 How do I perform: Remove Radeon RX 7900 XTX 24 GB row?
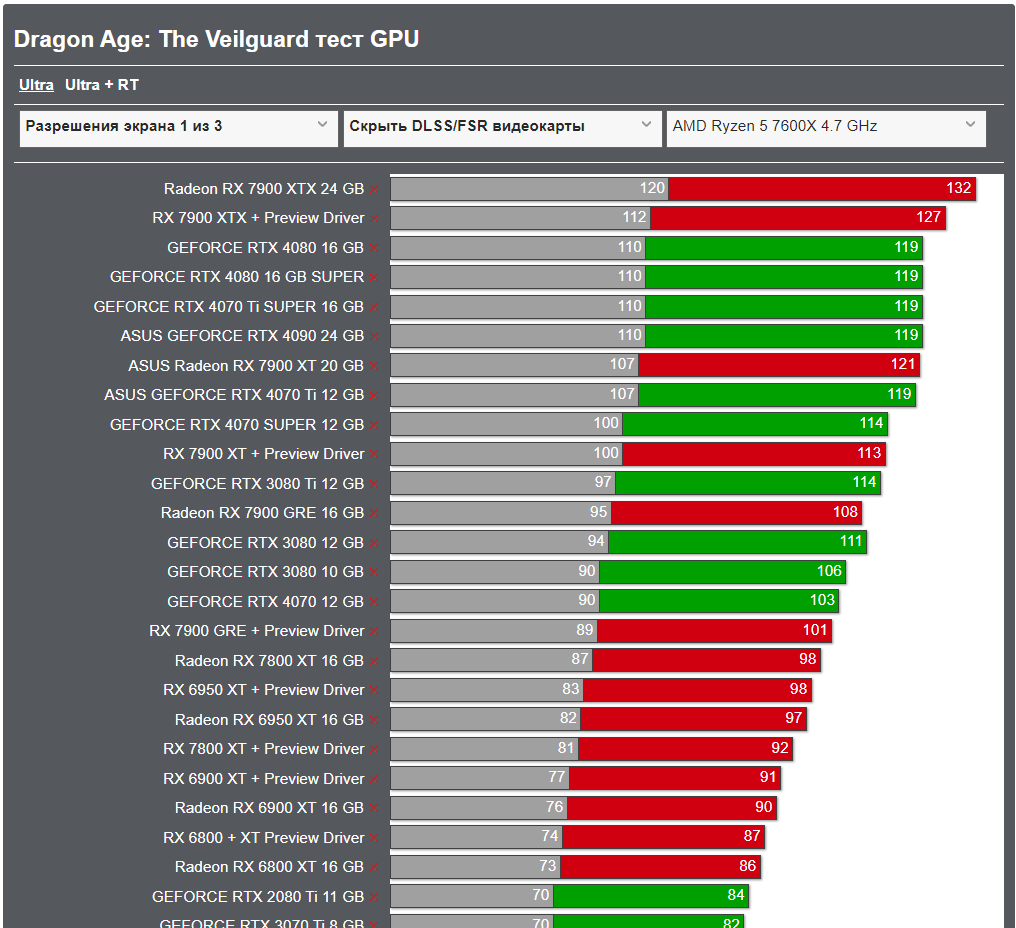click(374, 189)
